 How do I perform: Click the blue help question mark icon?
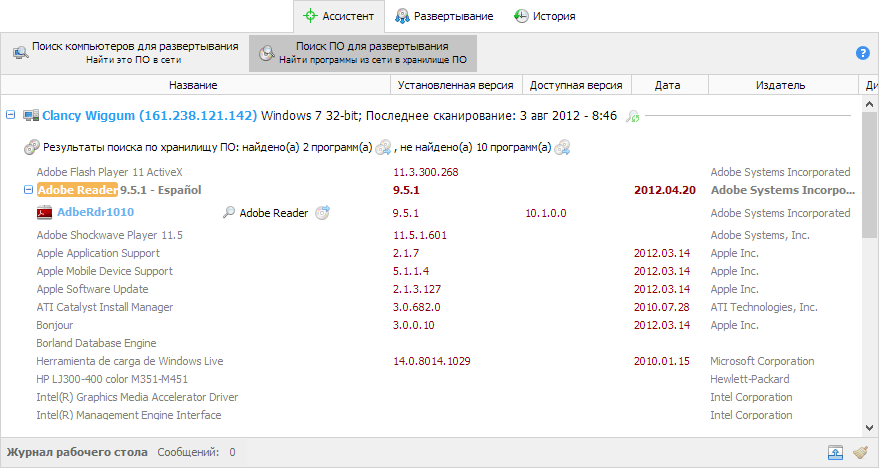pyautogui.click(x=863, y=53)
